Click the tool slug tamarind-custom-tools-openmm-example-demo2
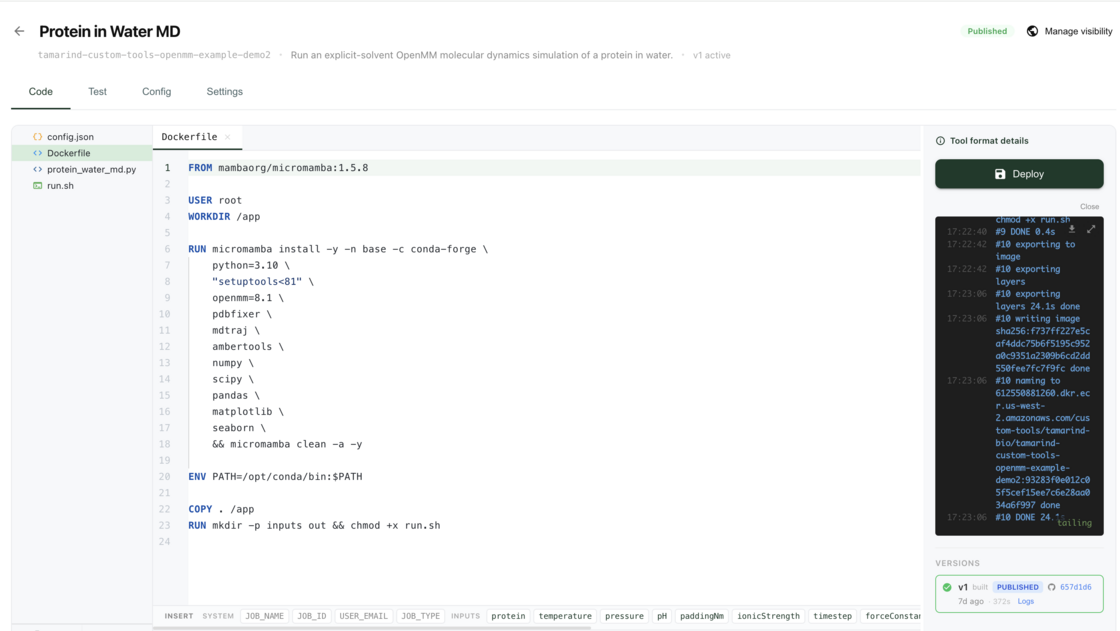The height and width of the screenshot is (631, 1120). click(154, 55)
